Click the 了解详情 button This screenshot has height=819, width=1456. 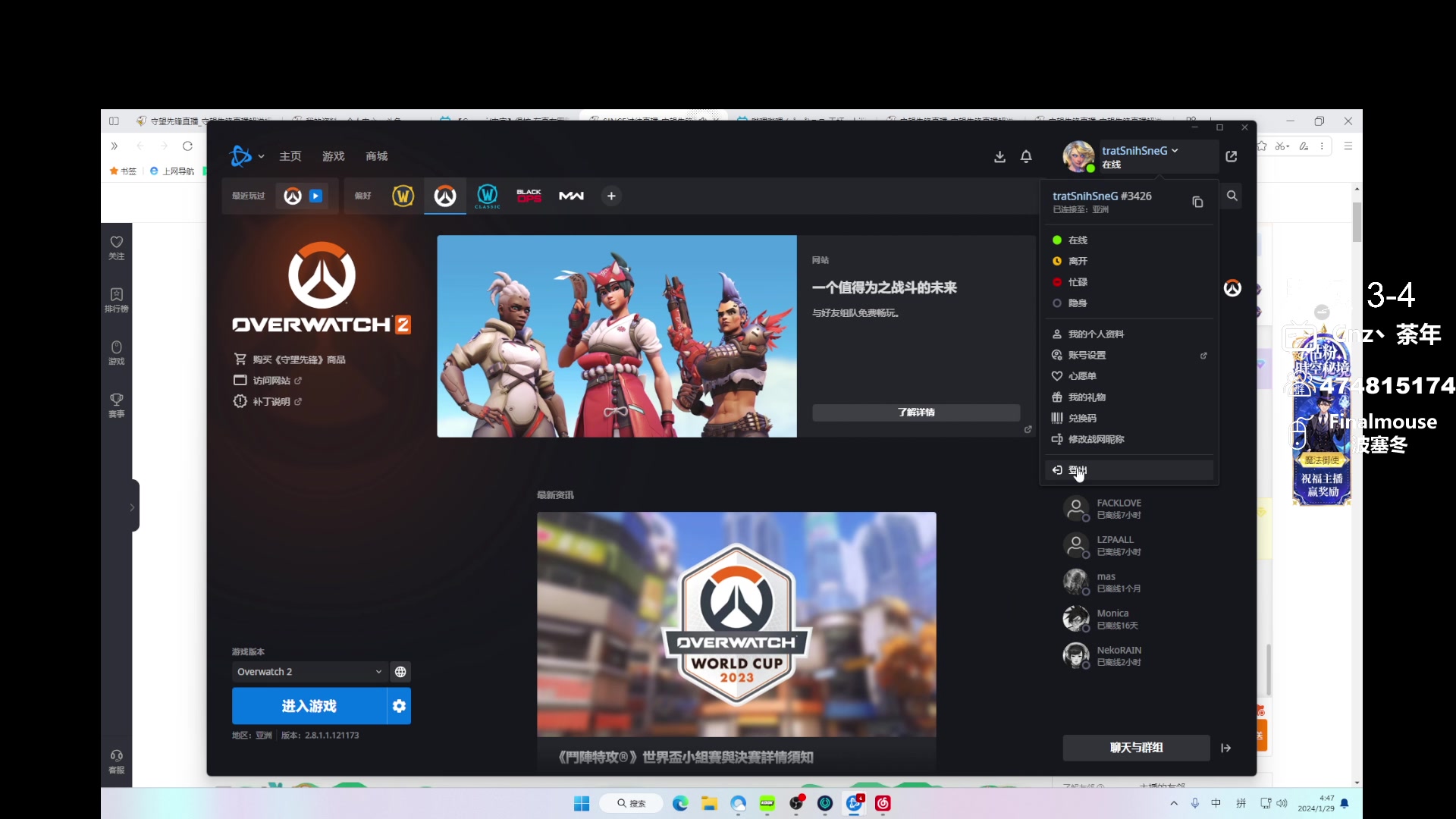coord(915,413)
